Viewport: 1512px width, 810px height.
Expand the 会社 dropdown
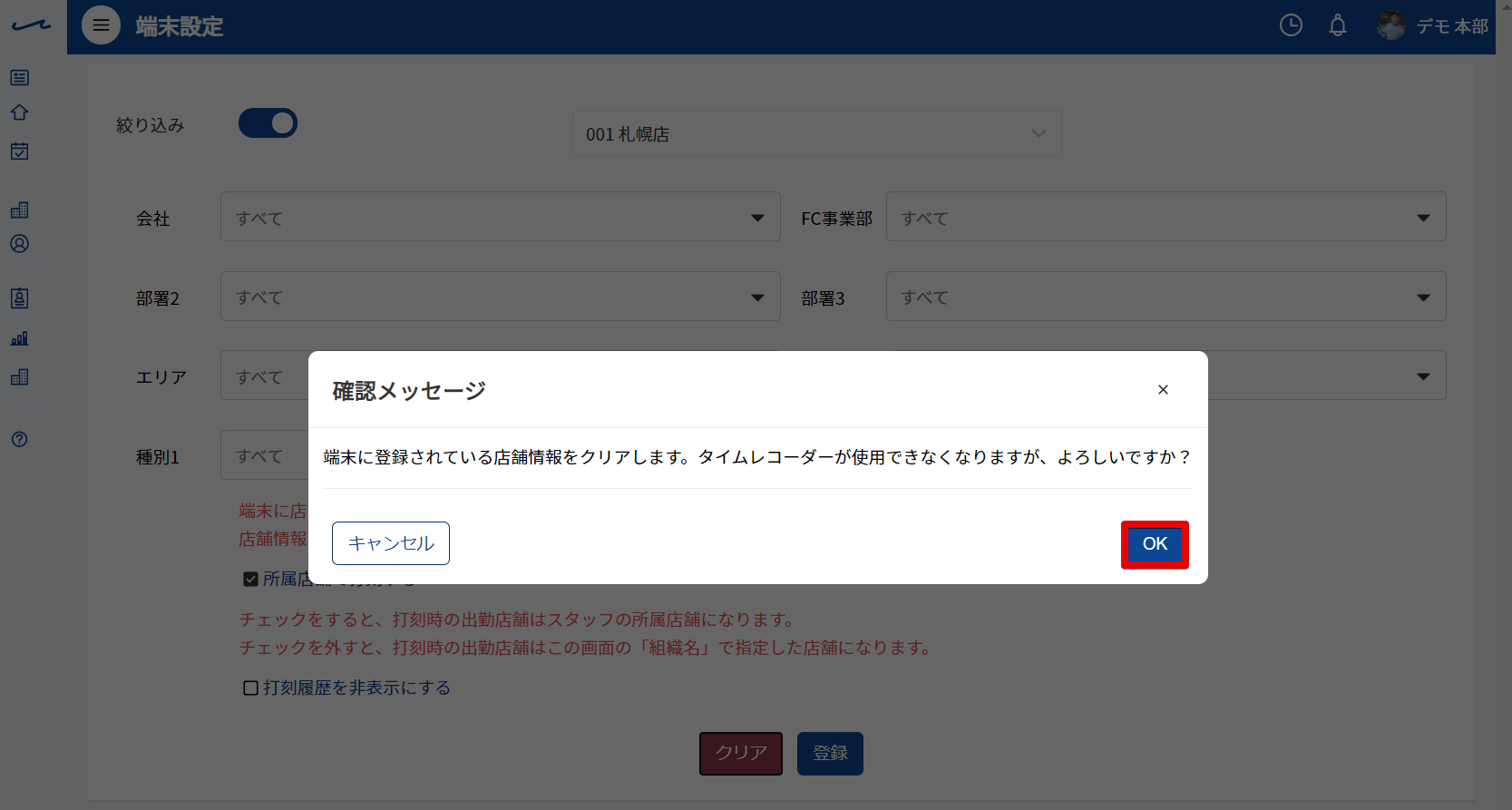pos(500,217)
